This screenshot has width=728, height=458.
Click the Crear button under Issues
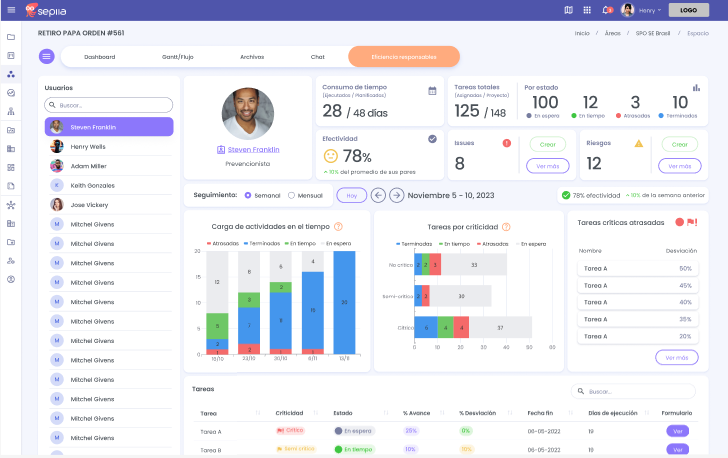click(547, 144)
